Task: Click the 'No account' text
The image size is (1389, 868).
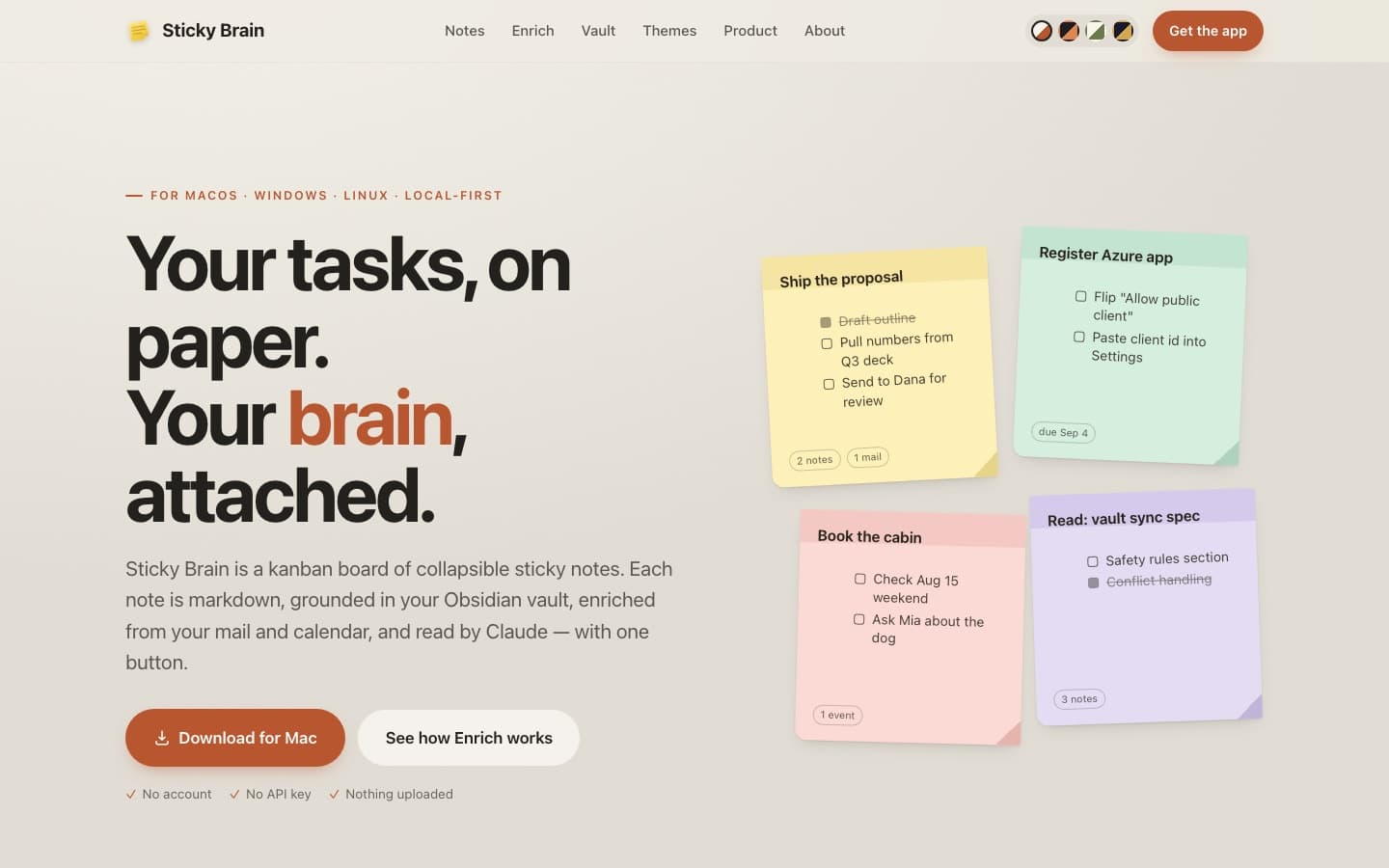Action: [177, 794]
